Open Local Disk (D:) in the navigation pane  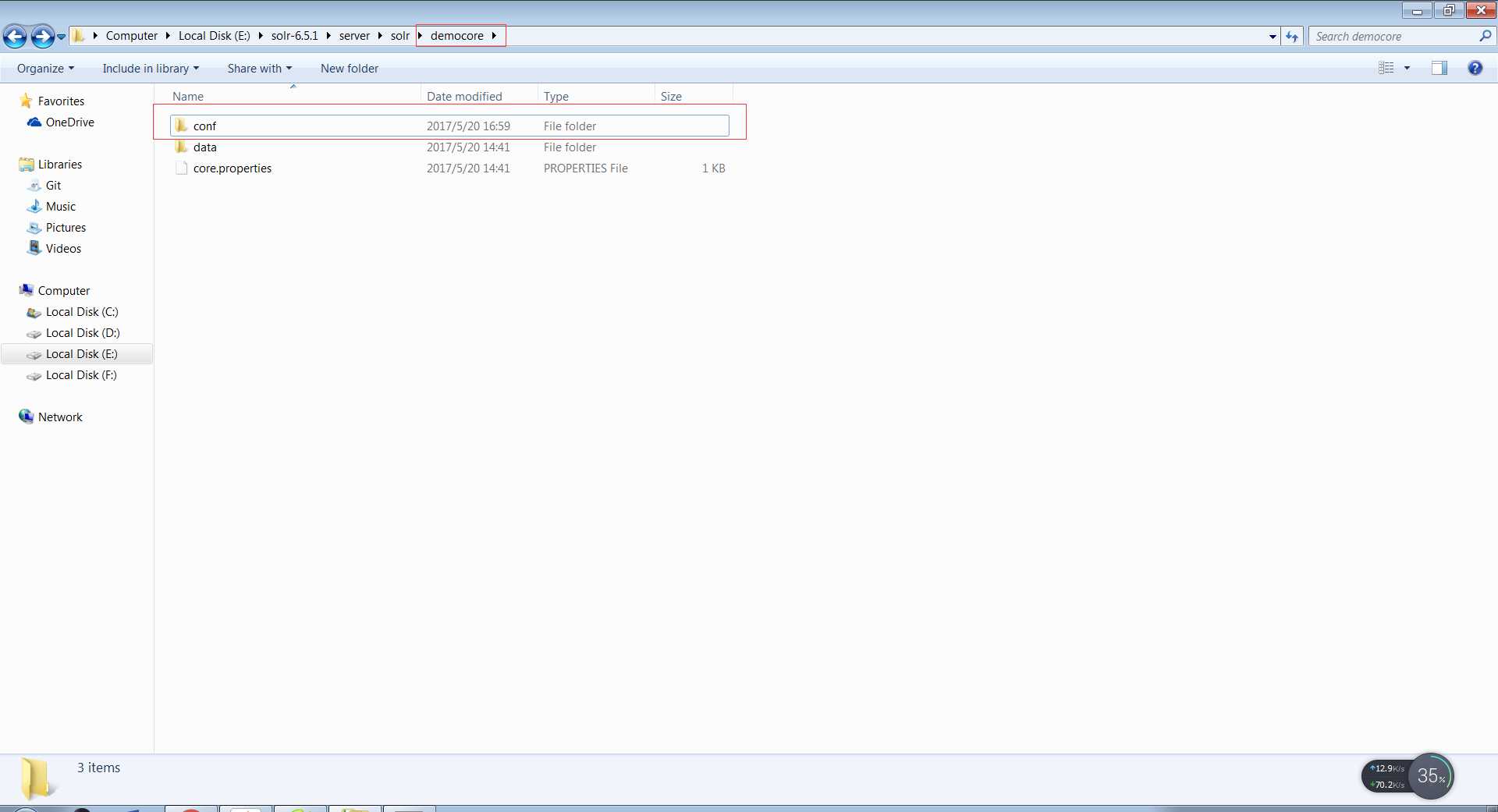(83, 333)
